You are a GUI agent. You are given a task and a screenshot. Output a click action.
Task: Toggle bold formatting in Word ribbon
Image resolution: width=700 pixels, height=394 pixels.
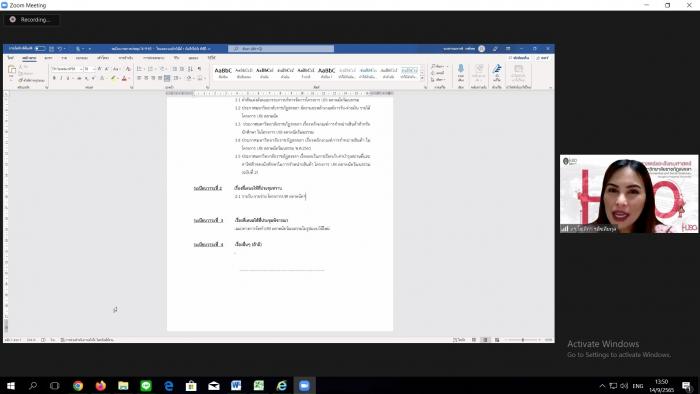pyautogui.click(x=54, y=79)
